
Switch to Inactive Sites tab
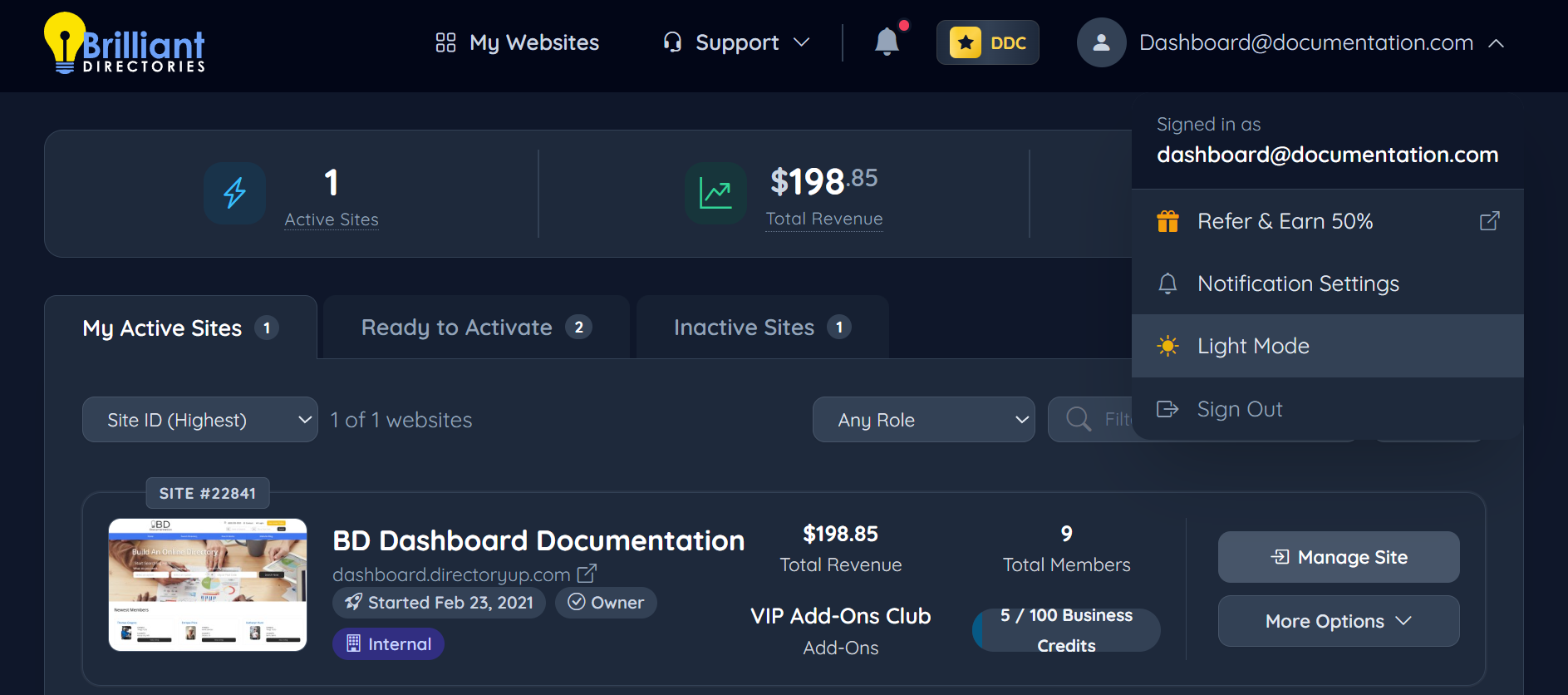763,328
